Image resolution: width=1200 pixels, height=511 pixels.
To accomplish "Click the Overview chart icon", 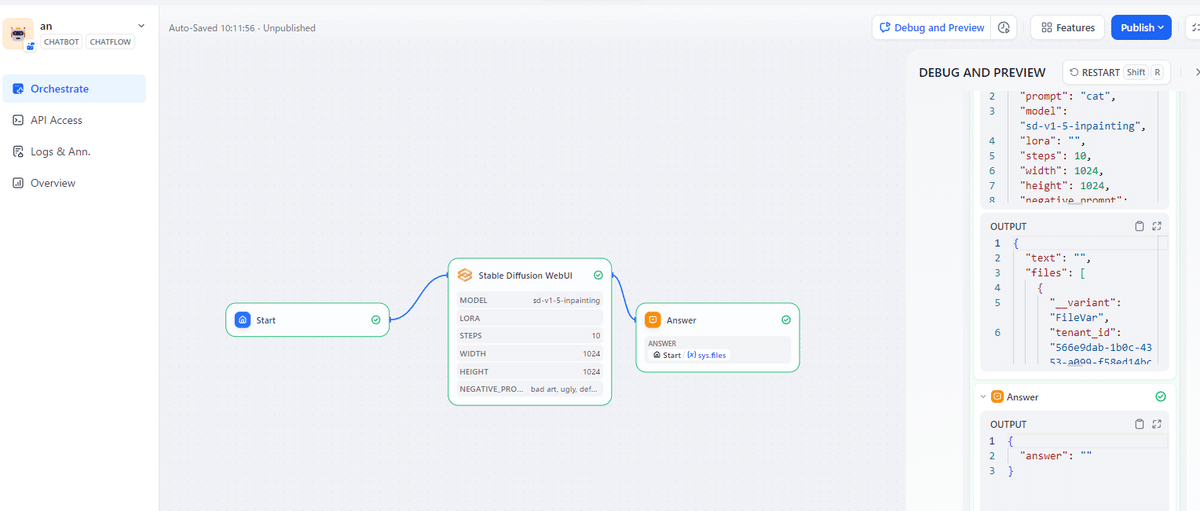I will (18, 183).
